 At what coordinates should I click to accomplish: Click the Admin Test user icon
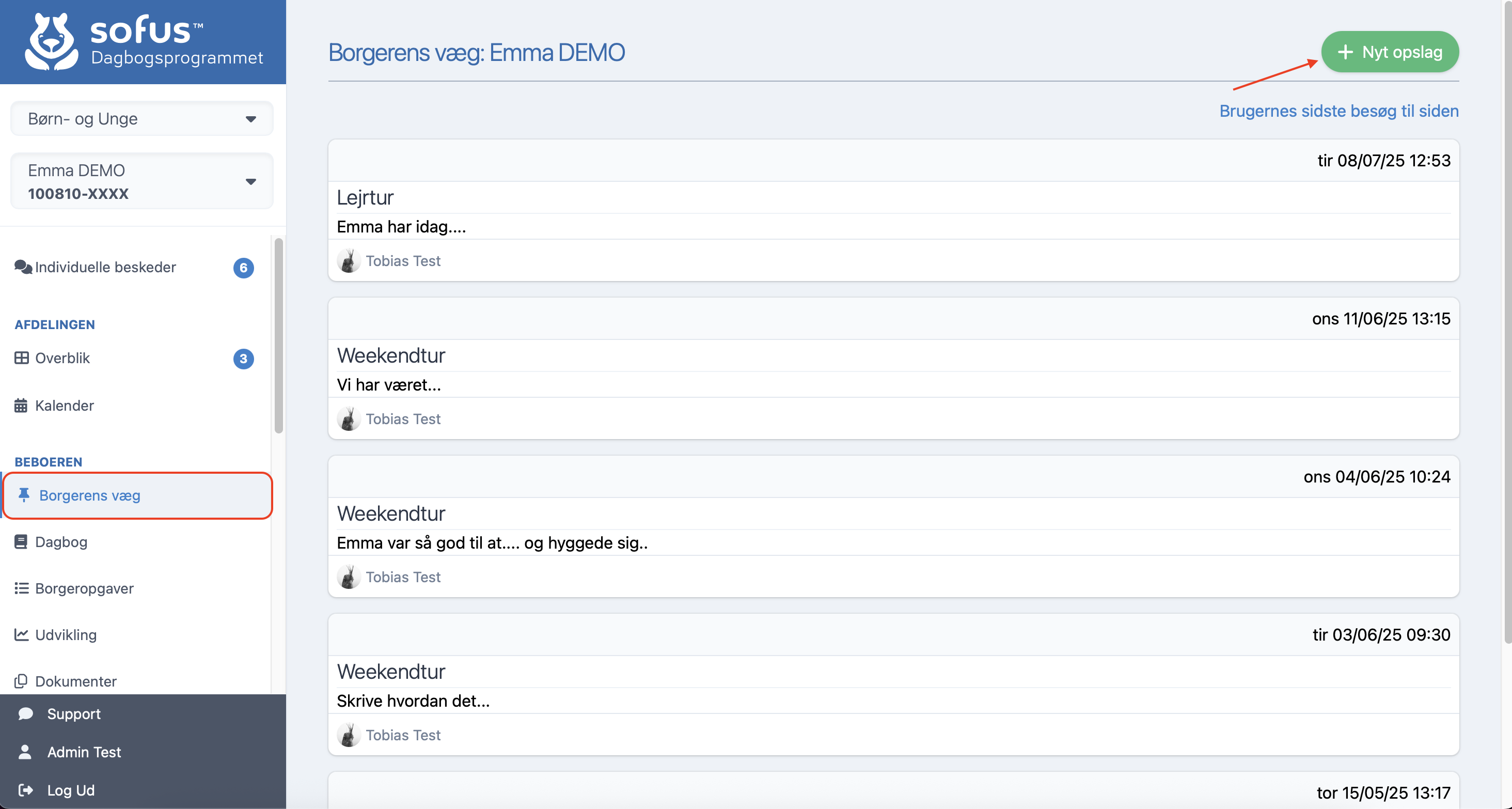(x=25, y=752)
